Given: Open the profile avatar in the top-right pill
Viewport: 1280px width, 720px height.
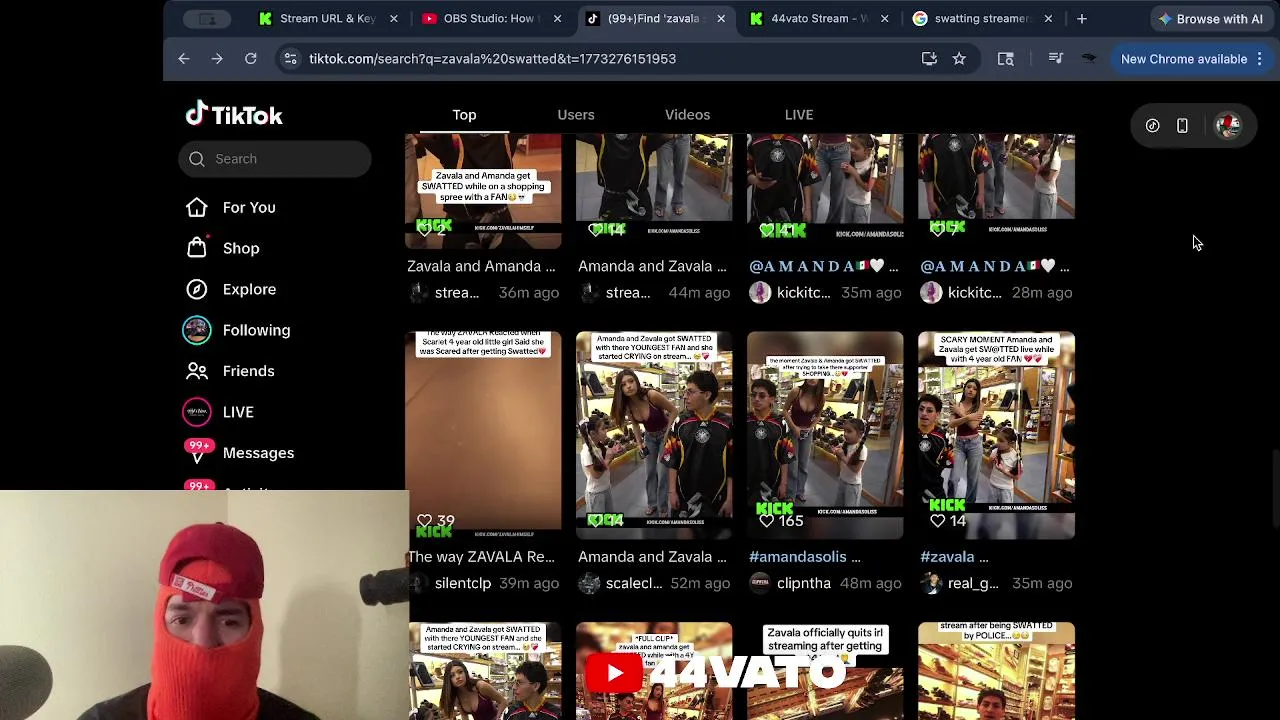Looking at the screenshot, I should [x=1227, y=126].
